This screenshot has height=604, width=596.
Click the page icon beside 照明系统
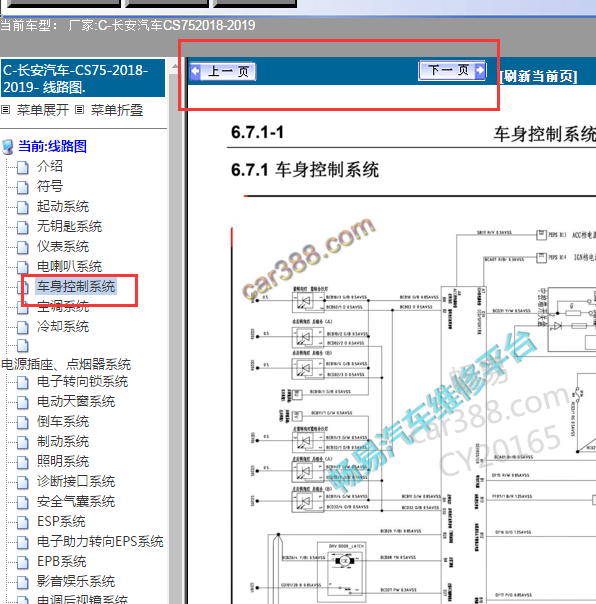pos(23,463)
